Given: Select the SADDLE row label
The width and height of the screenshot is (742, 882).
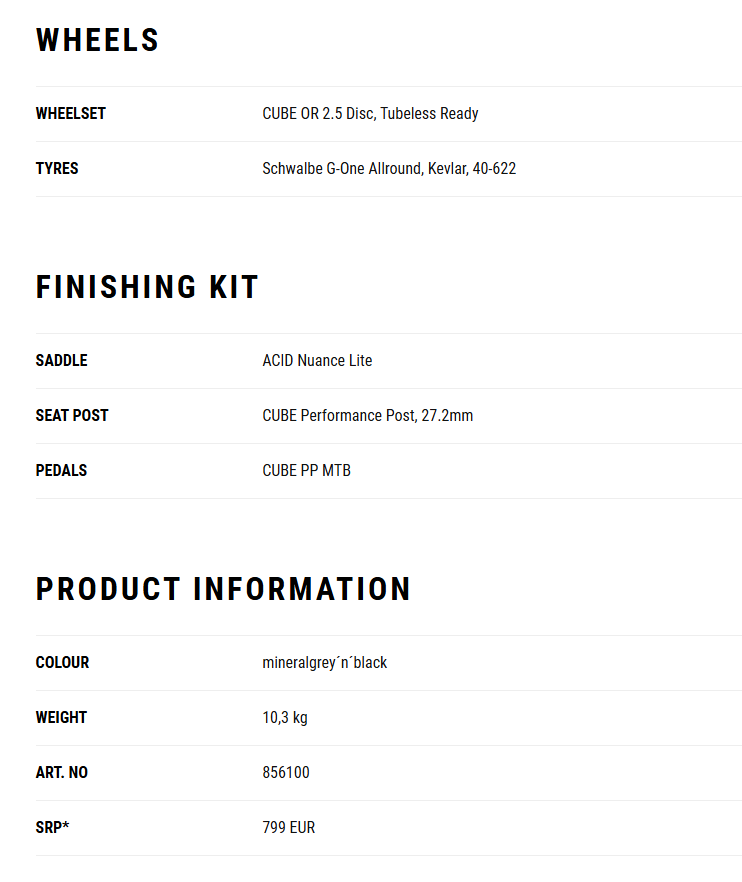Looking at the screenshot, I should (61, 361).
